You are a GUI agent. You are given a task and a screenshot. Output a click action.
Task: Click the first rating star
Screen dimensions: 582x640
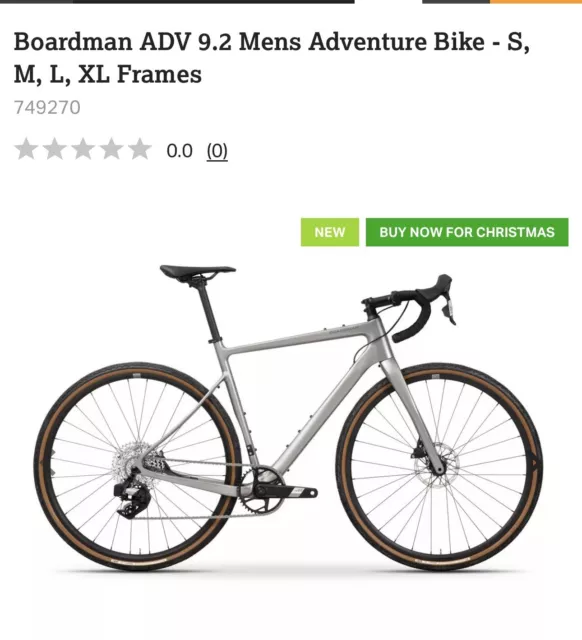(x=27, y=149)
